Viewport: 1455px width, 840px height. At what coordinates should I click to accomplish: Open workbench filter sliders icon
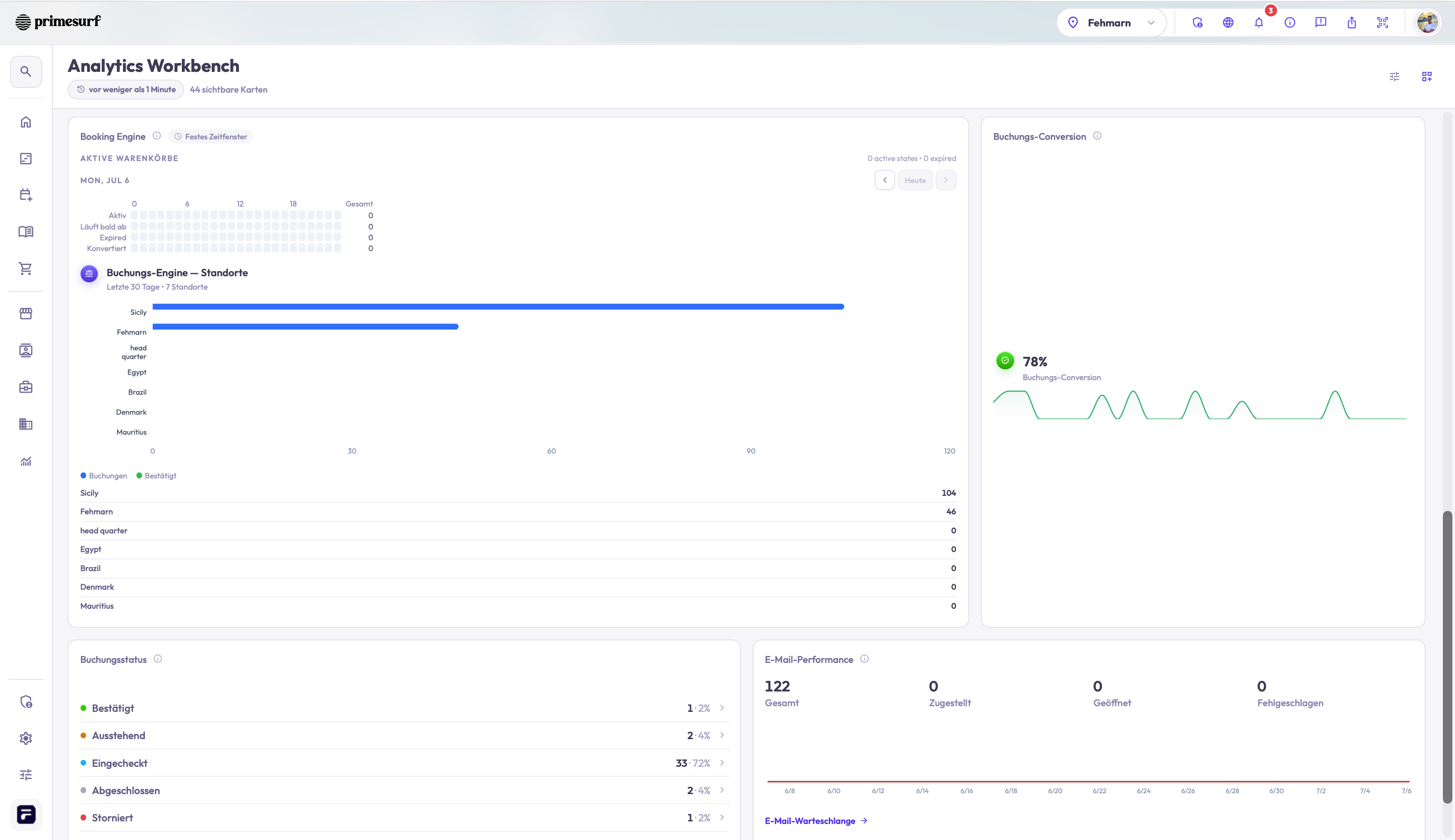click(x=1394, y=77)
